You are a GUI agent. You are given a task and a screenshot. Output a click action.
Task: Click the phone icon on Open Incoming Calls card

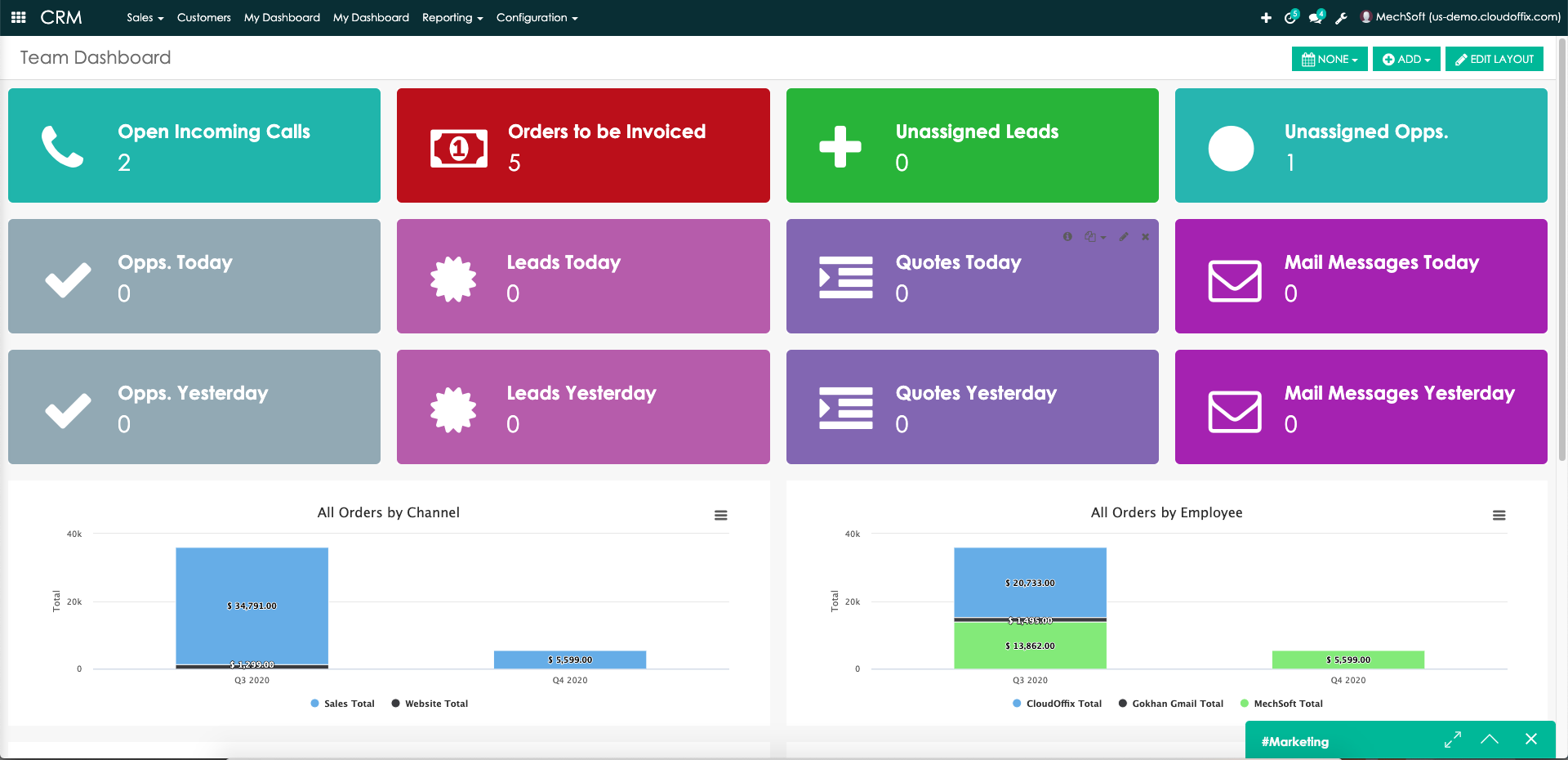(62, 146)
